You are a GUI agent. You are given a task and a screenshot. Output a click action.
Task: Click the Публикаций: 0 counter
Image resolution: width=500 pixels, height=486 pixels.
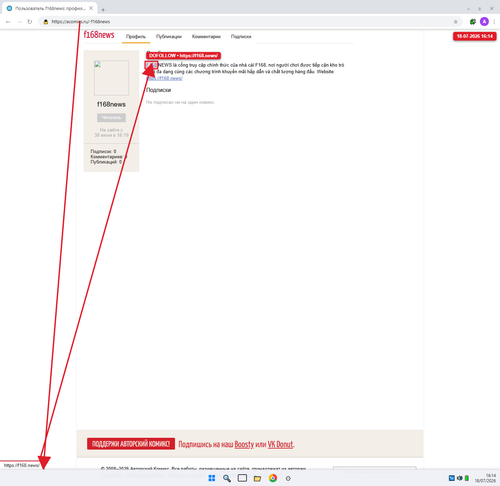pos(106,162)
